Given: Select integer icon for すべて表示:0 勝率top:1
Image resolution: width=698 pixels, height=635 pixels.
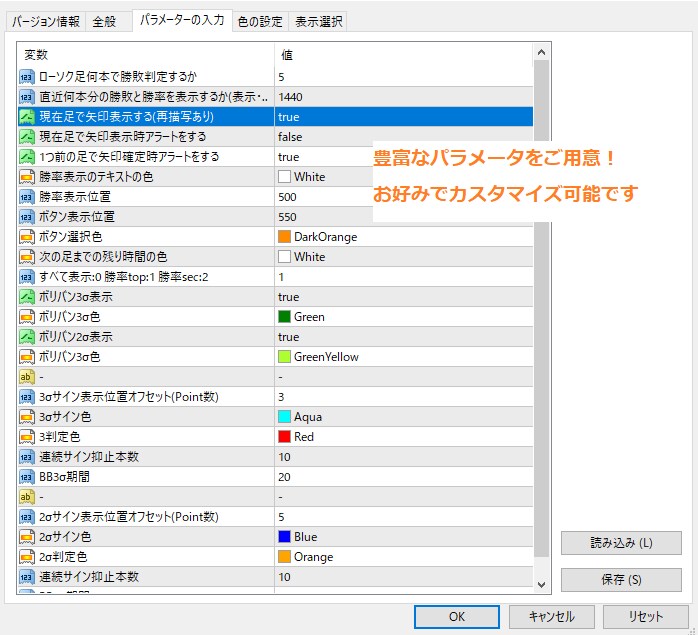Looking at the screenshot, I should [27, 277].
